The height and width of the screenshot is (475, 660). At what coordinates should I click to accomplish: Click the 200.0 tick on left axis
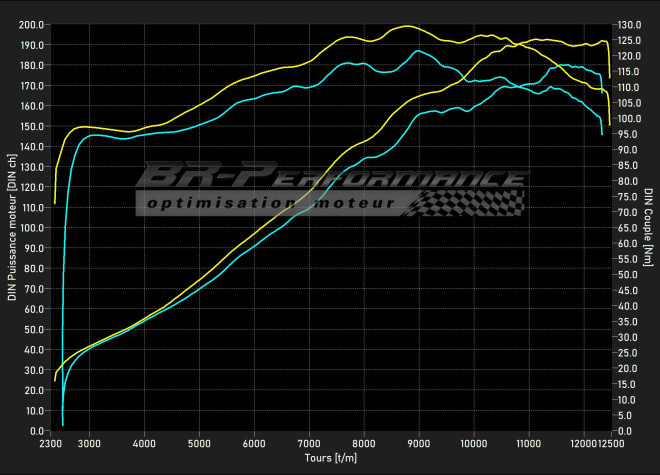click(x=32, y=25)
